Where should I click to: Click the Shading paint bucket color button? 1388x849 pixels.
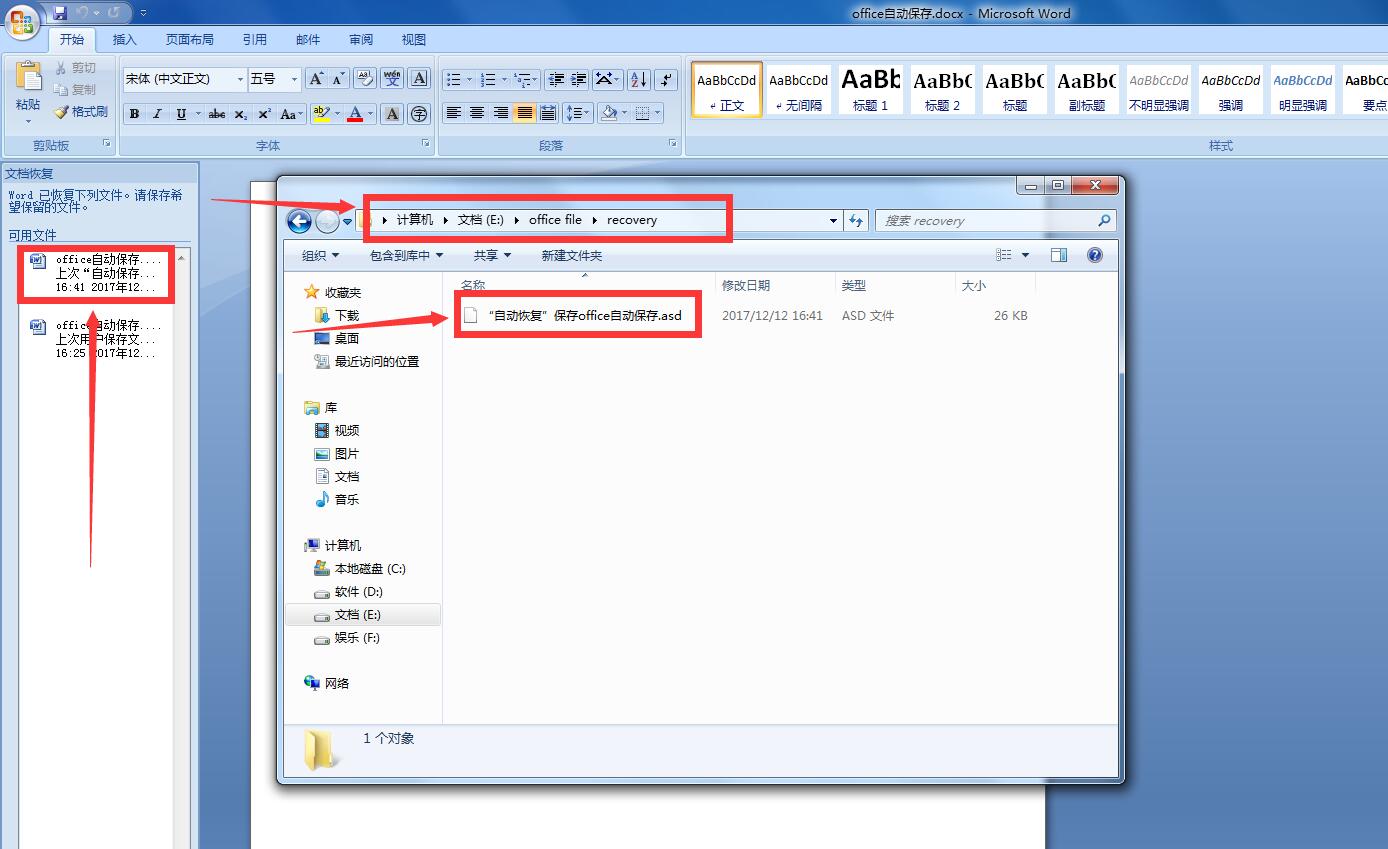(x=608, y=113)
